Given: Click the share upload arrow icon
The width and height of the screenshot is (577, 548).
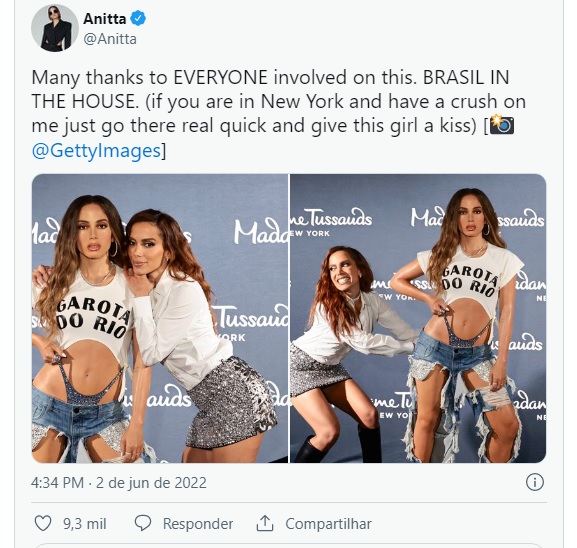Looking at the screenshot, I should [265, 523].
